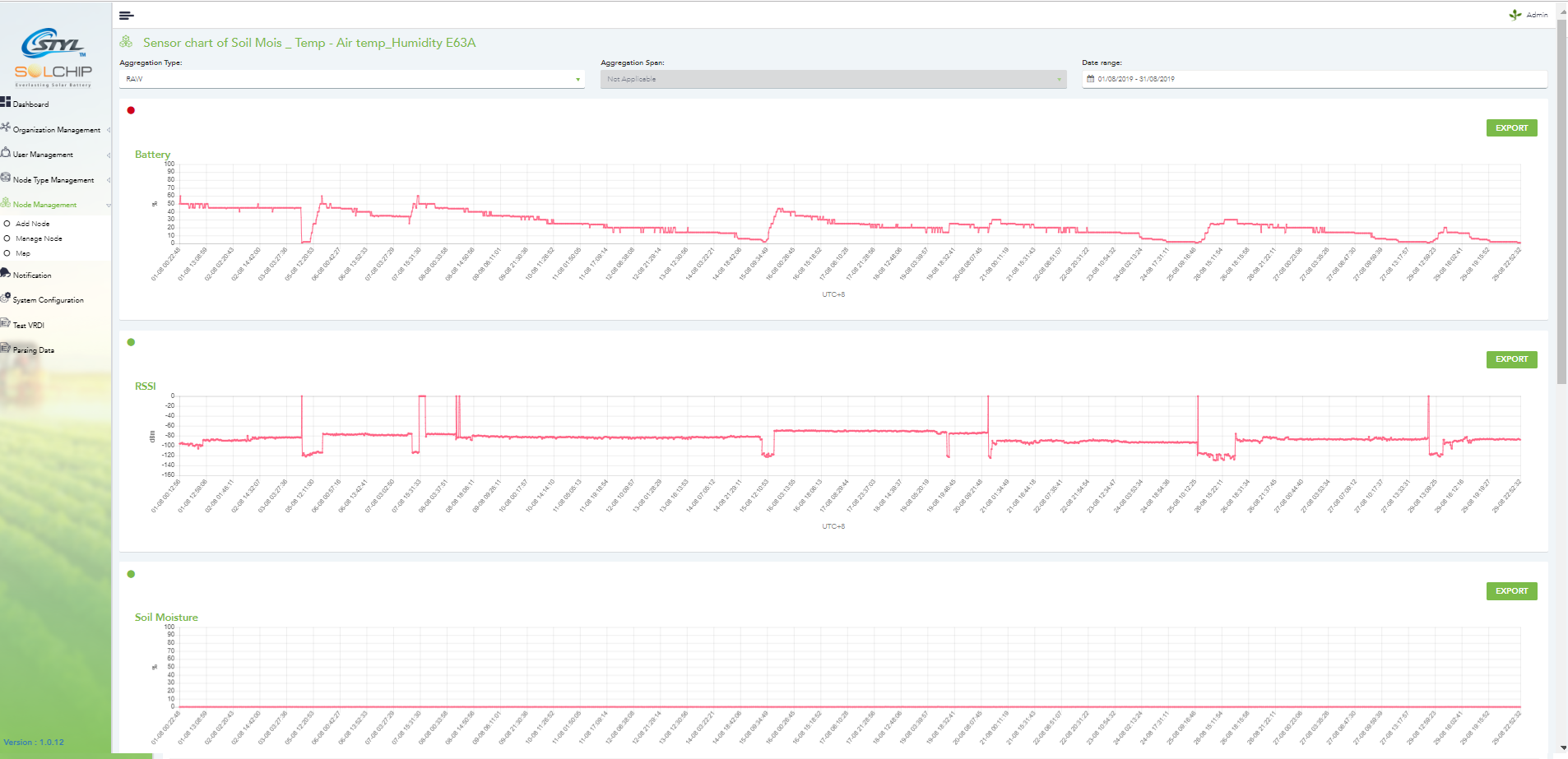The width and height of the screenshot is (1568, 759).
Task: Open the Aggregation Type dropdown
Action: [351, 79]
